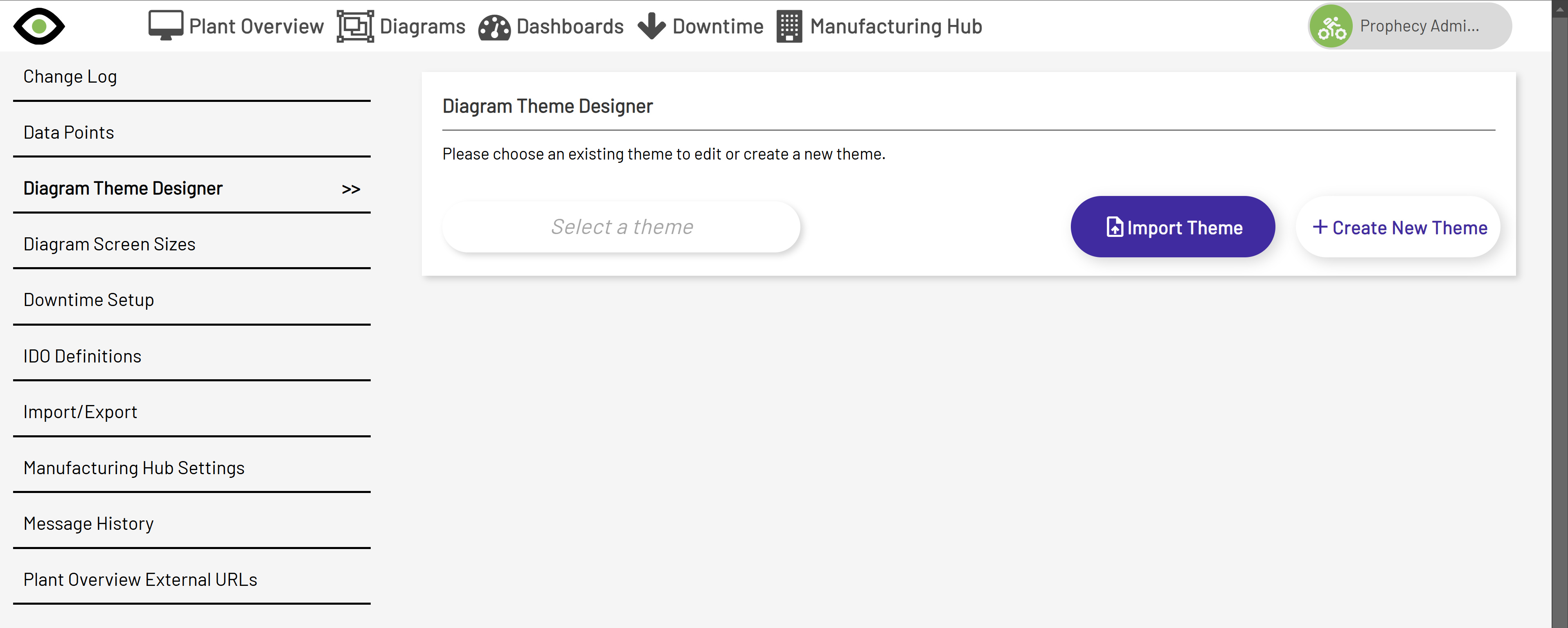
Task: Open Plant Overview External URLs
Action: click(x=140, y=579)
